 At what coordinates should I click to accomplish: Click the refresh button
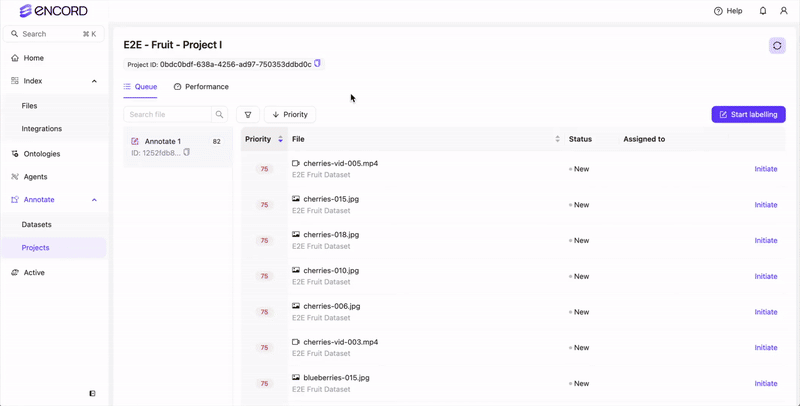click(777, 46)
